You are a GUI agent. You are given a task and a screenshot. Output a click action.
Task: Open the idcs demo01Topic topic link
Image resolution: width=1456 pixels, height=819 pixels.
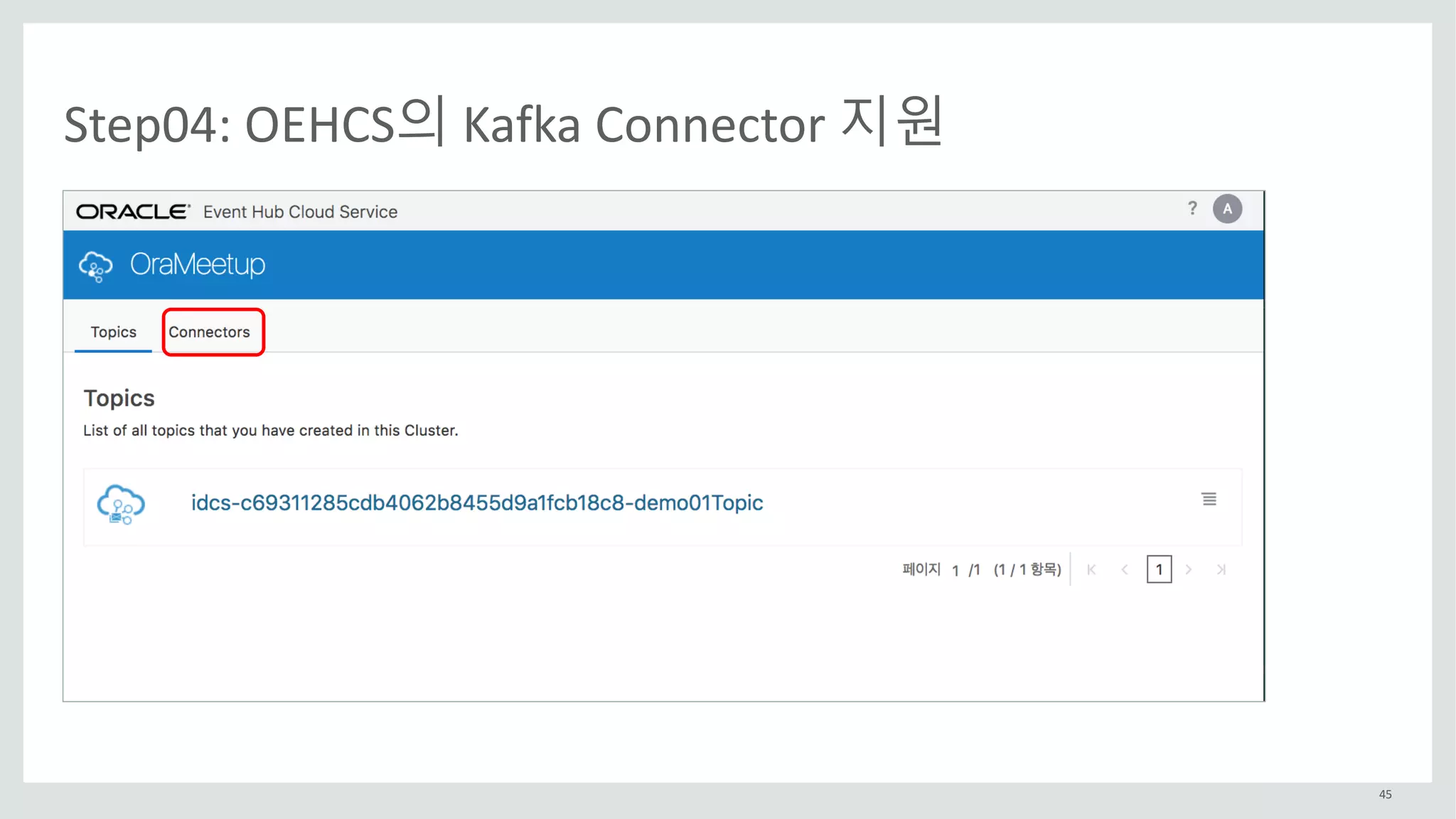[477, 503]
